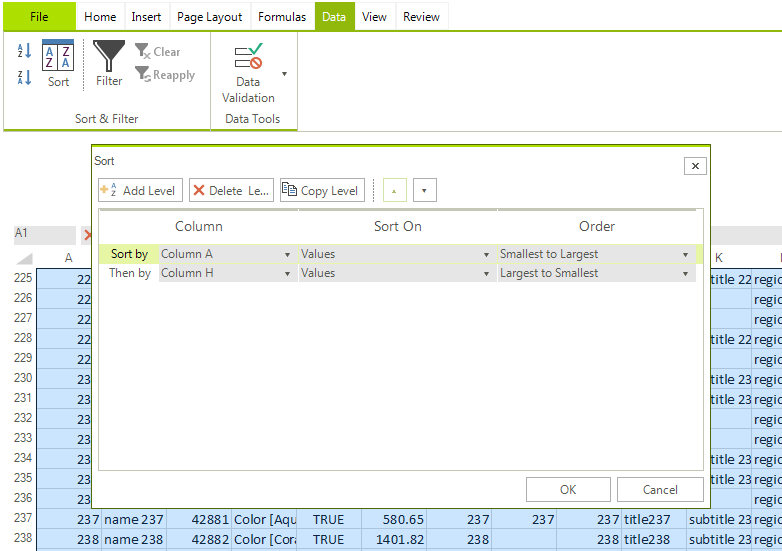Select the Sort by row label
Viewport: 782px width, 551px height.
pyautogui.click(x=129, y=254)
